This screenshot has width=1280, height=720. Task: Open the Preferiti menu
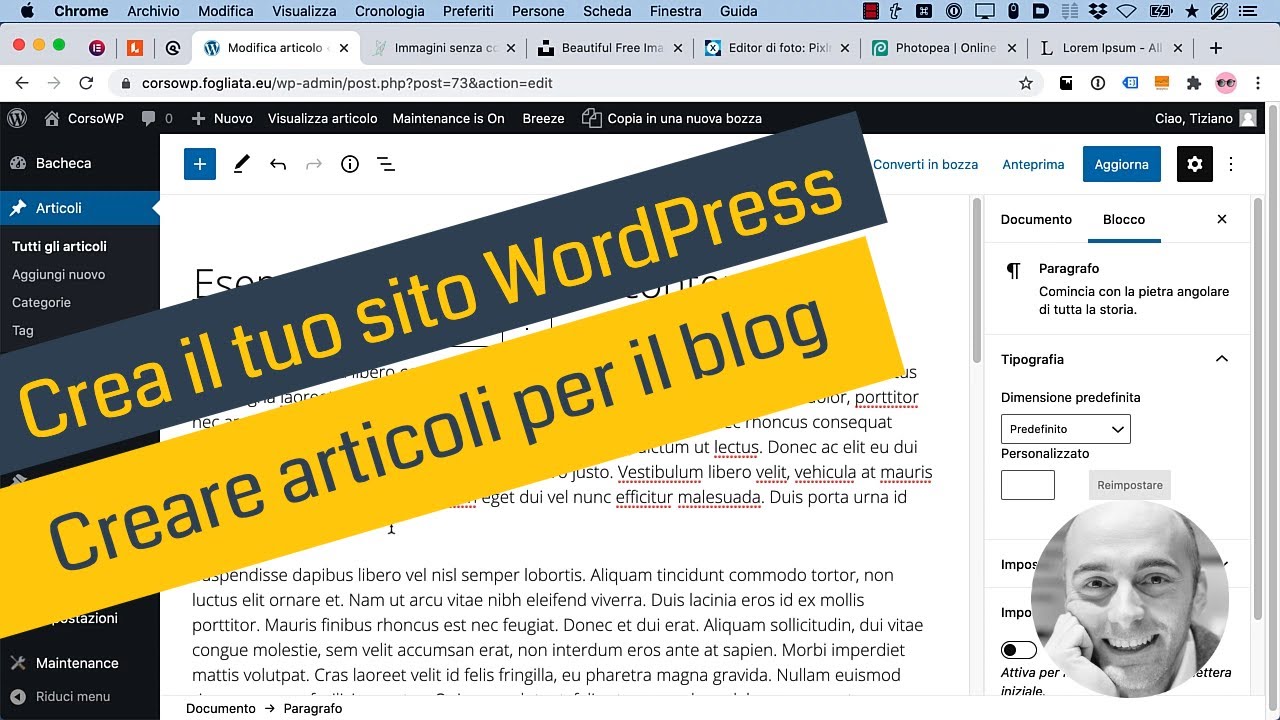click(x=468, y=11)
